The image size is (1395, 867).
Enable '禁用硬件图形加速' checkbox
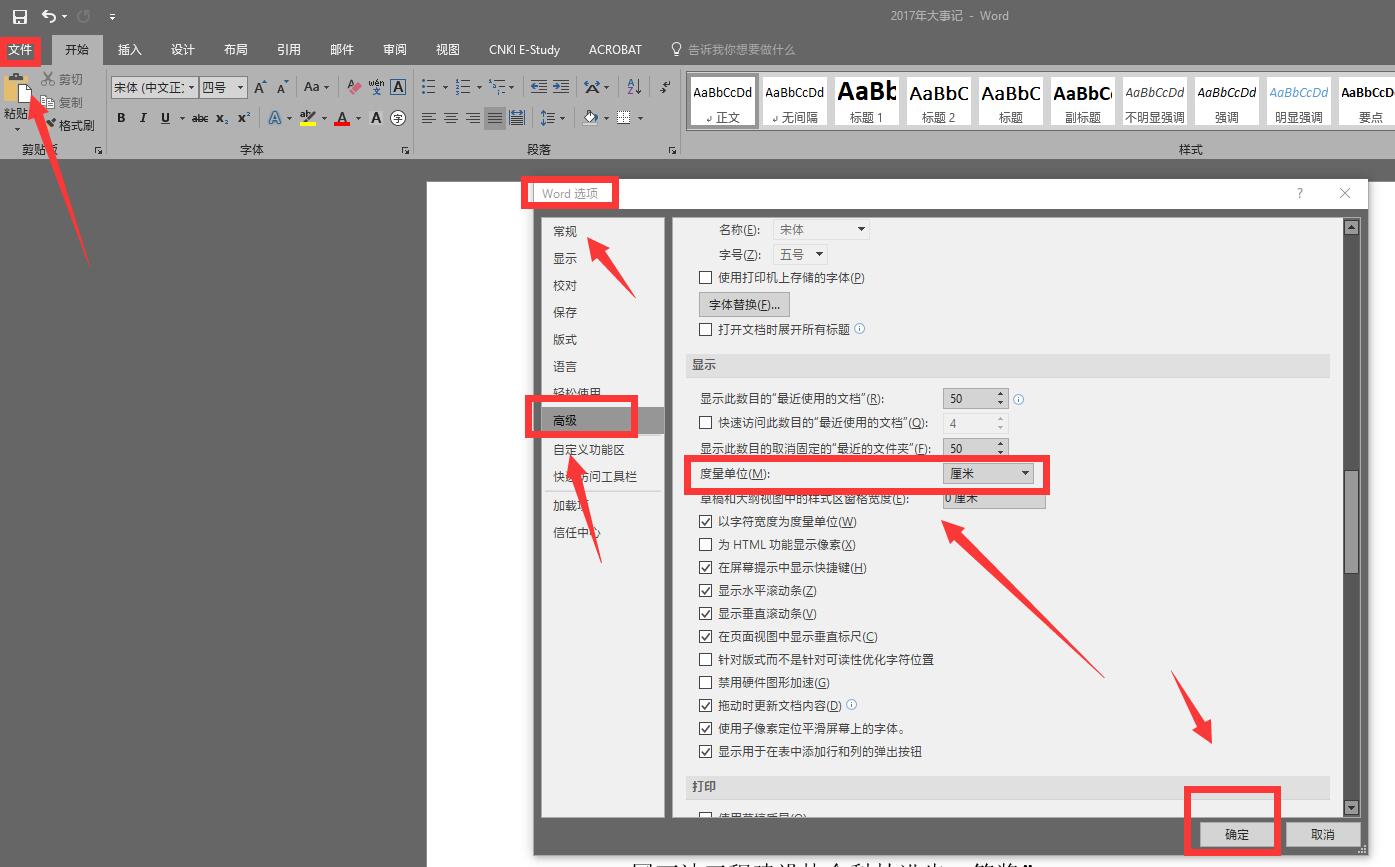click(x=706, y=683)
